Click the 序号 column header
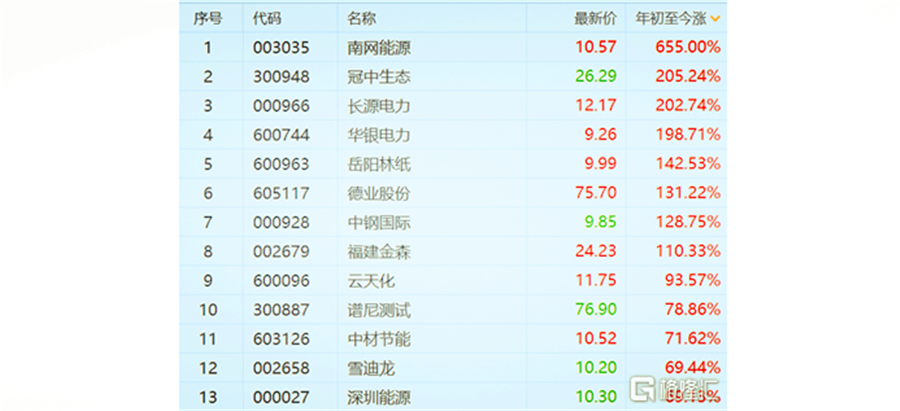900x411 pixels. 207,18
